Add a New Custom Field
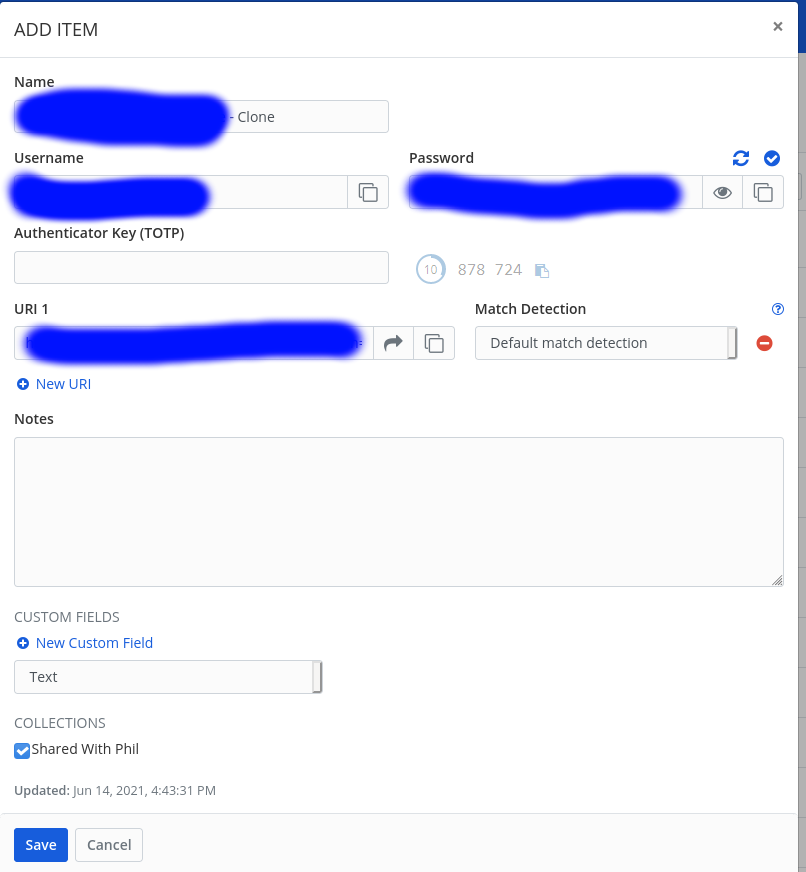The width and height of the screenshot is (806, 872). click(x=84, y=643)
